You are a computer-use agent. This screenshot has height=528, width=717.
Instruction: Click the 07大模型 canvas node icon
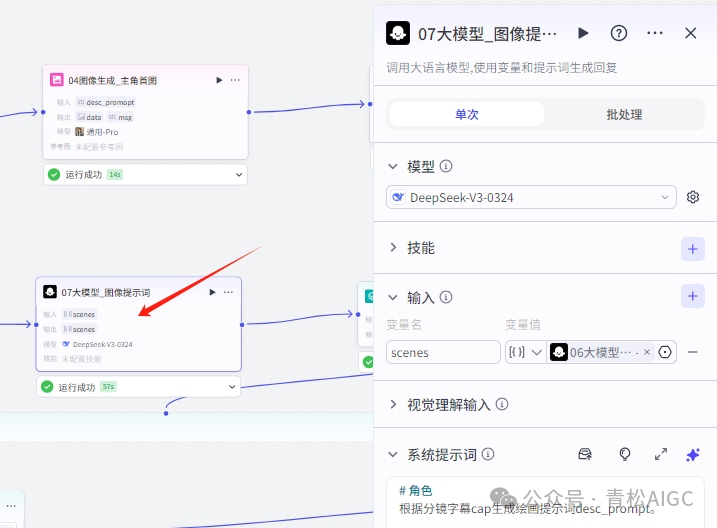(50, 292)
